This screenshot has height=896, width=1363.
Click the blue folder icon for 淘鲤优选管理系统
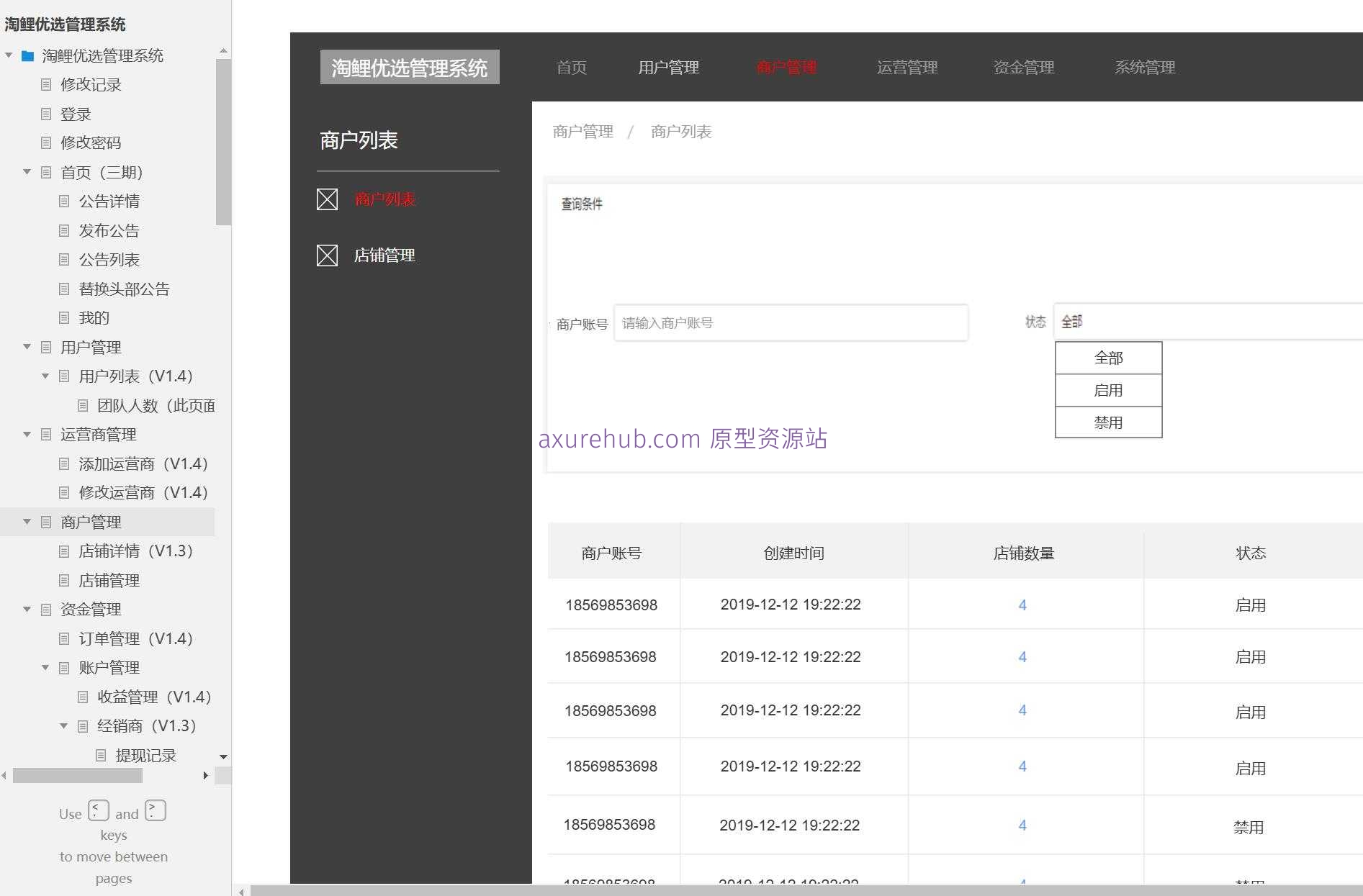(28, 56)
